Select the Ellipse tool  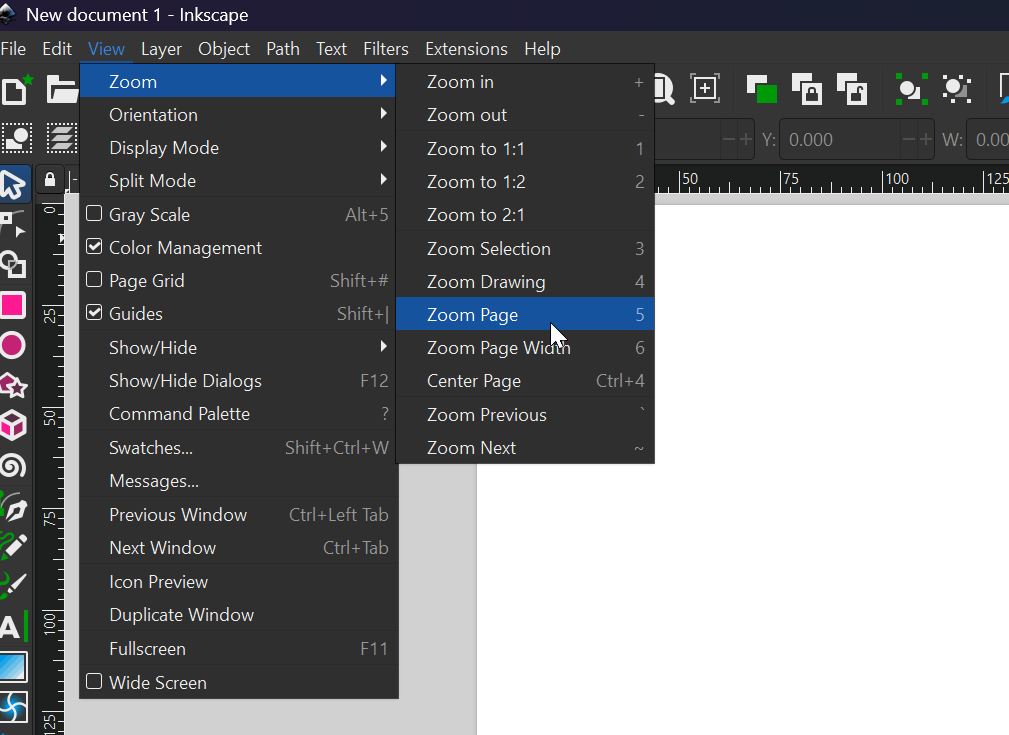[13, 345]
